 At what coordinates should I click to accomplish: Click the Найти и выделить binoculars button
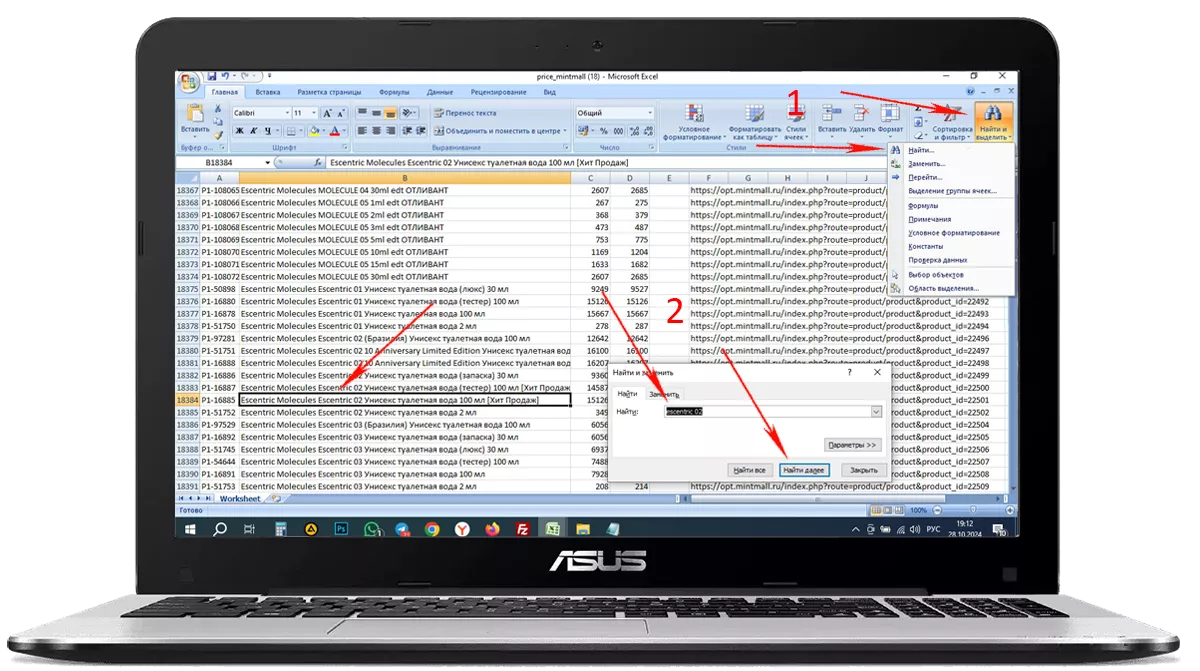click(994, 122)
